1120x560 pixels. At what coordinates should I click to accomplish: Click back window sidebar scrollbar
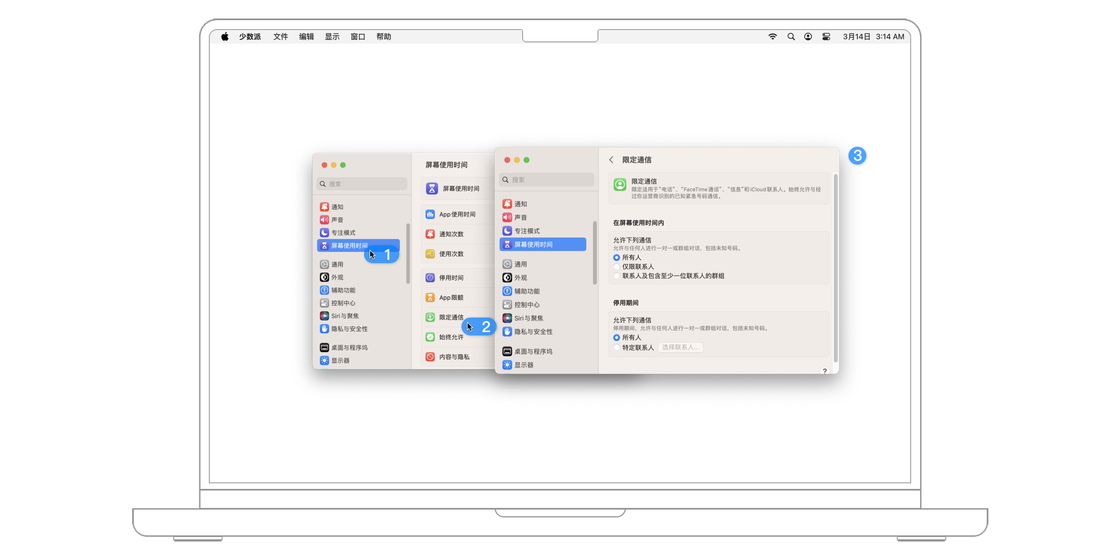click(408, 253)
